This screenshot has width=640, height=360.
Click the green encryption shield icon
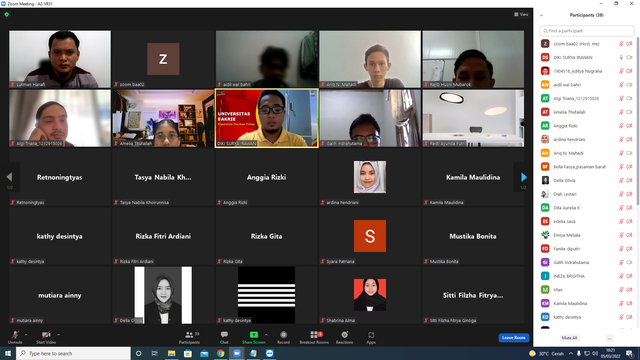(7, 14)
